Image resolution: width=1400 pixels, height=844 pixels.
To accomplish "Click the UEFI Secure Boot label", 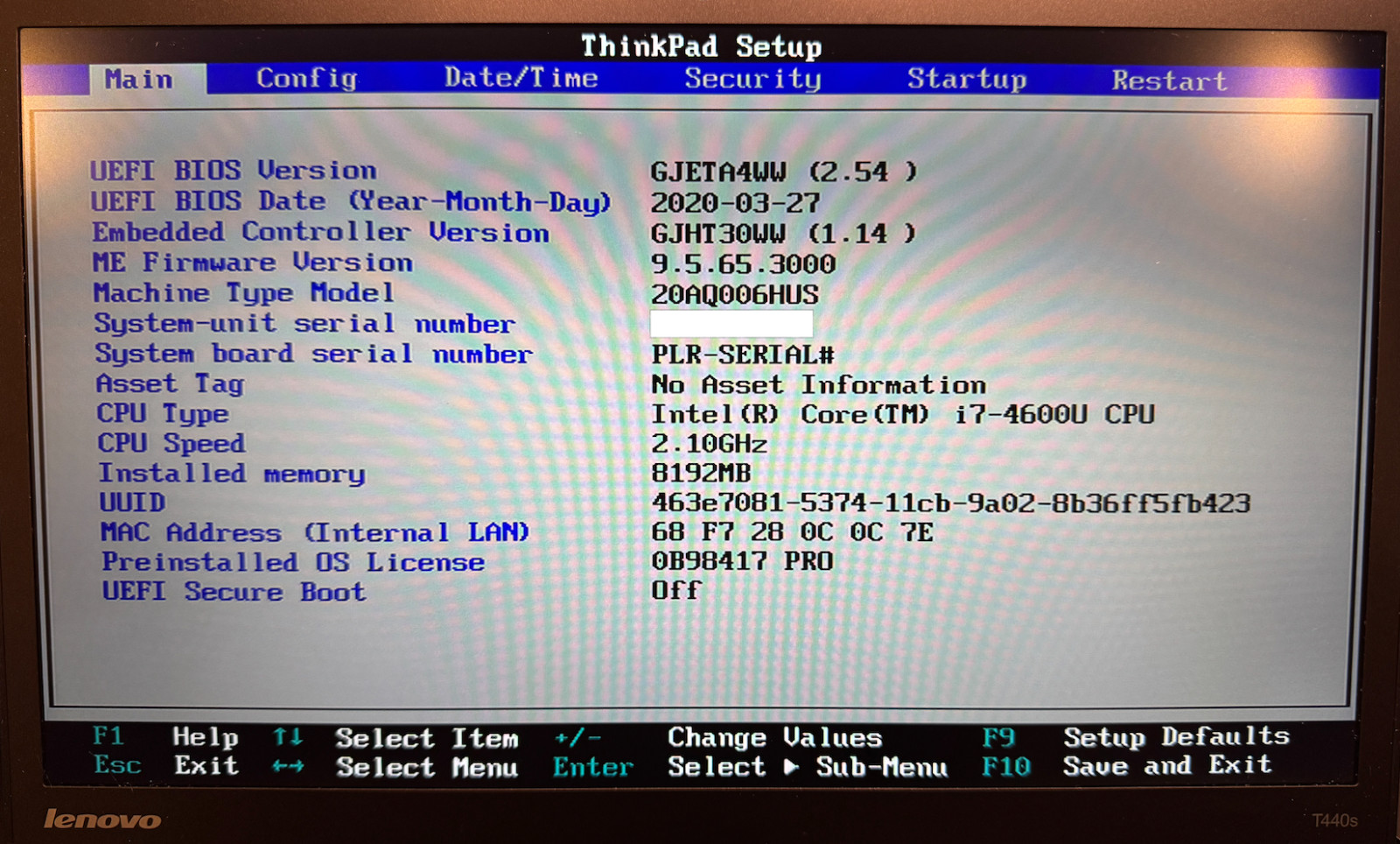I will (234, 591).
